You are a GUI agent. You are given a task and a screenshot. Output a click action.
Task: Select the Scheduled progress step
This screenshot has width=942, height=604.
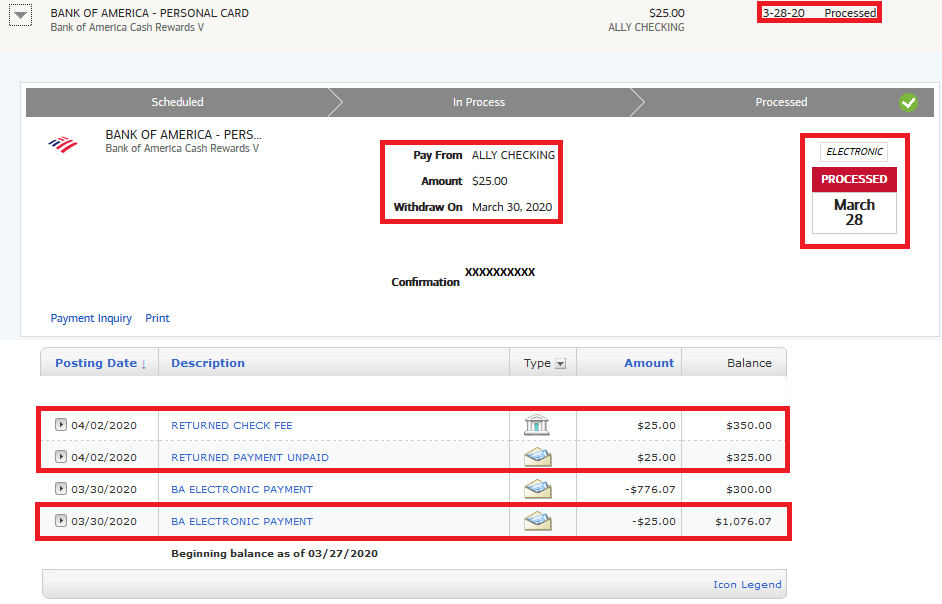tap(177, 102)
